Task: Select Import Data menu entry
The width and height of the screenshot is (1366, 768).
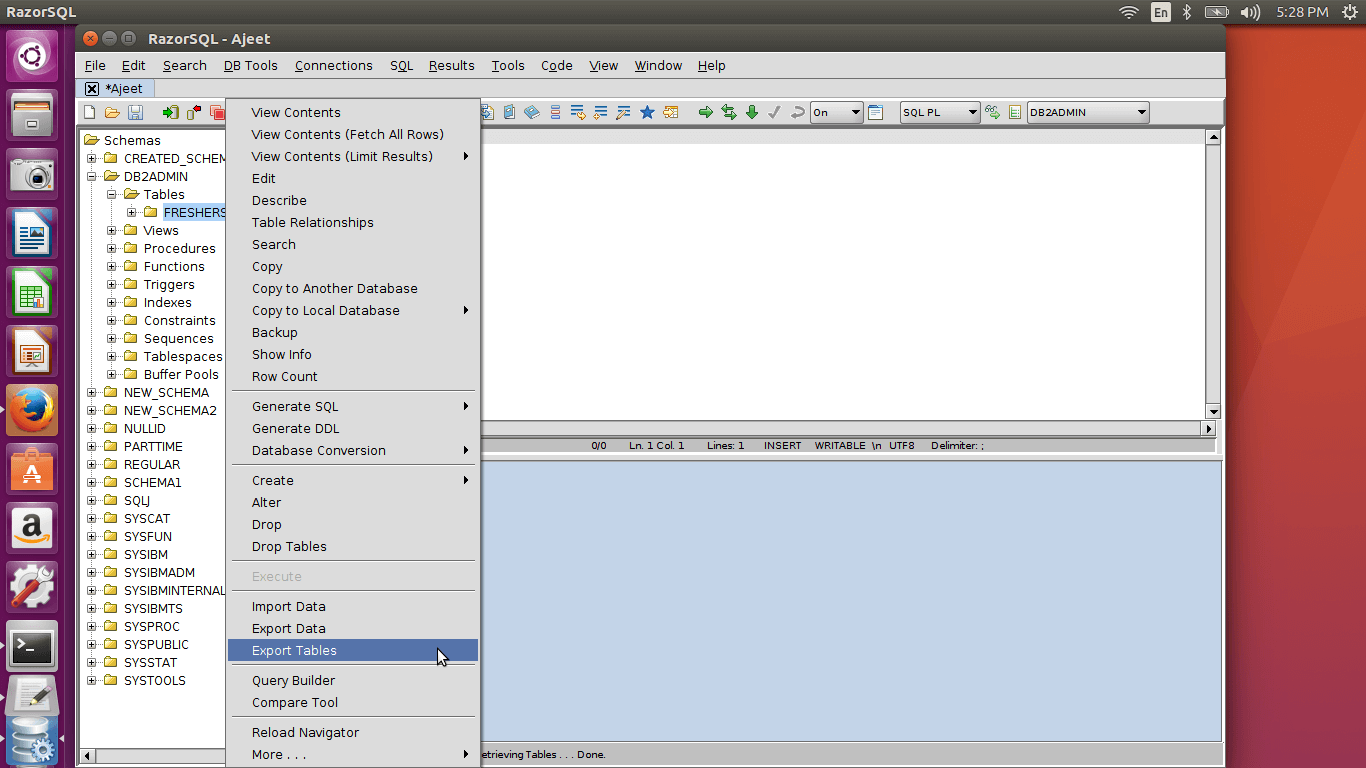Action: tap(353, 606)
